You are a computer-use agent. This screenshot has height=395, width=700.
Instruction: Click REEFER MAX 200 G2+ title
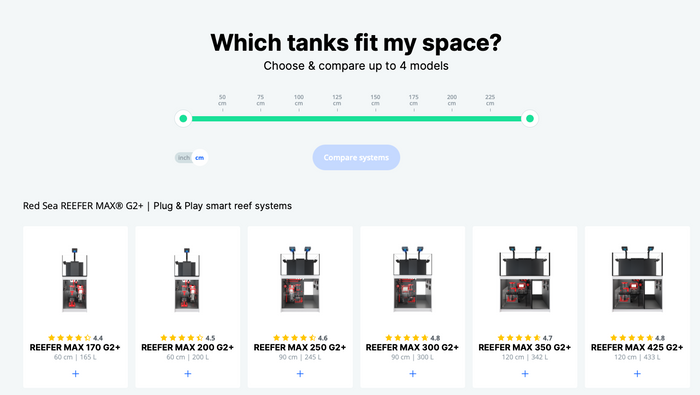pos(188,347)
